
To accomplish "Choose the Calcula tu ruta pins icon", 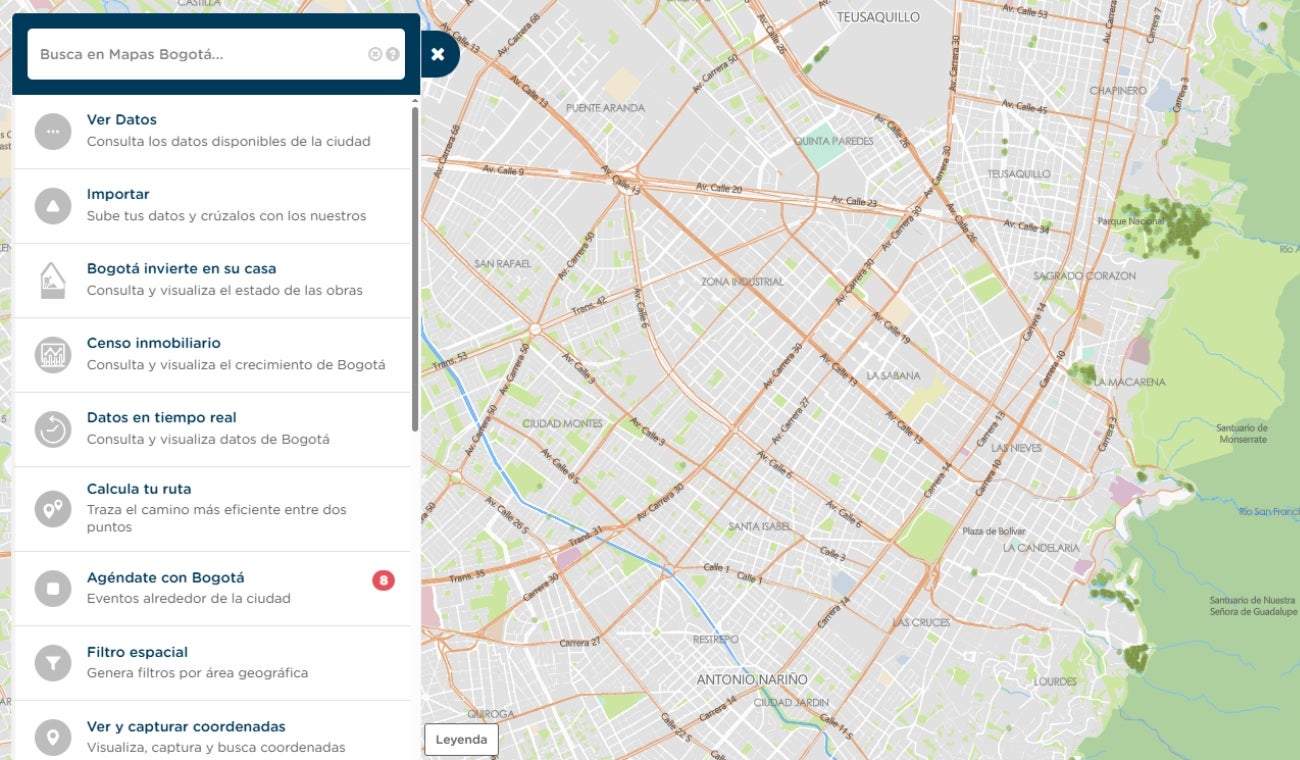I will click(x=53, y=509).
